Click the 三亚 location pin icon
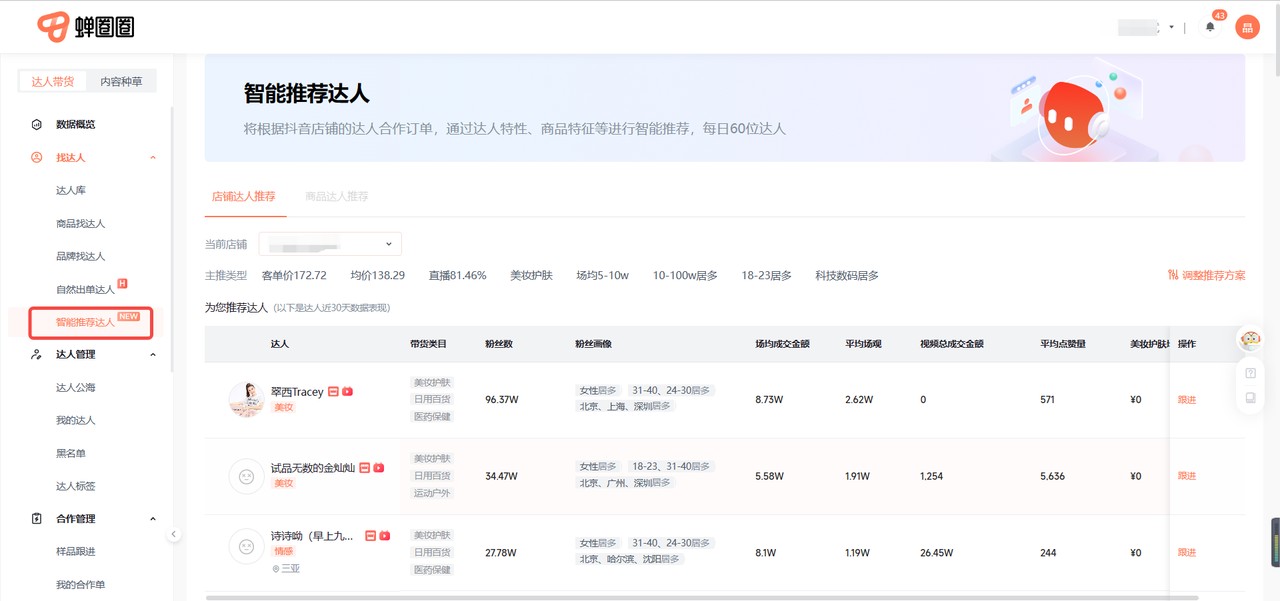Image resolution: width=1280 pixels, height=601 pixels. click(276, 568)
